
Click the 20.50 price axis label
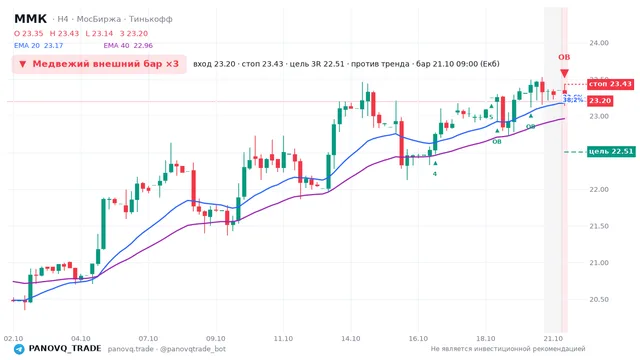point(599,299)
